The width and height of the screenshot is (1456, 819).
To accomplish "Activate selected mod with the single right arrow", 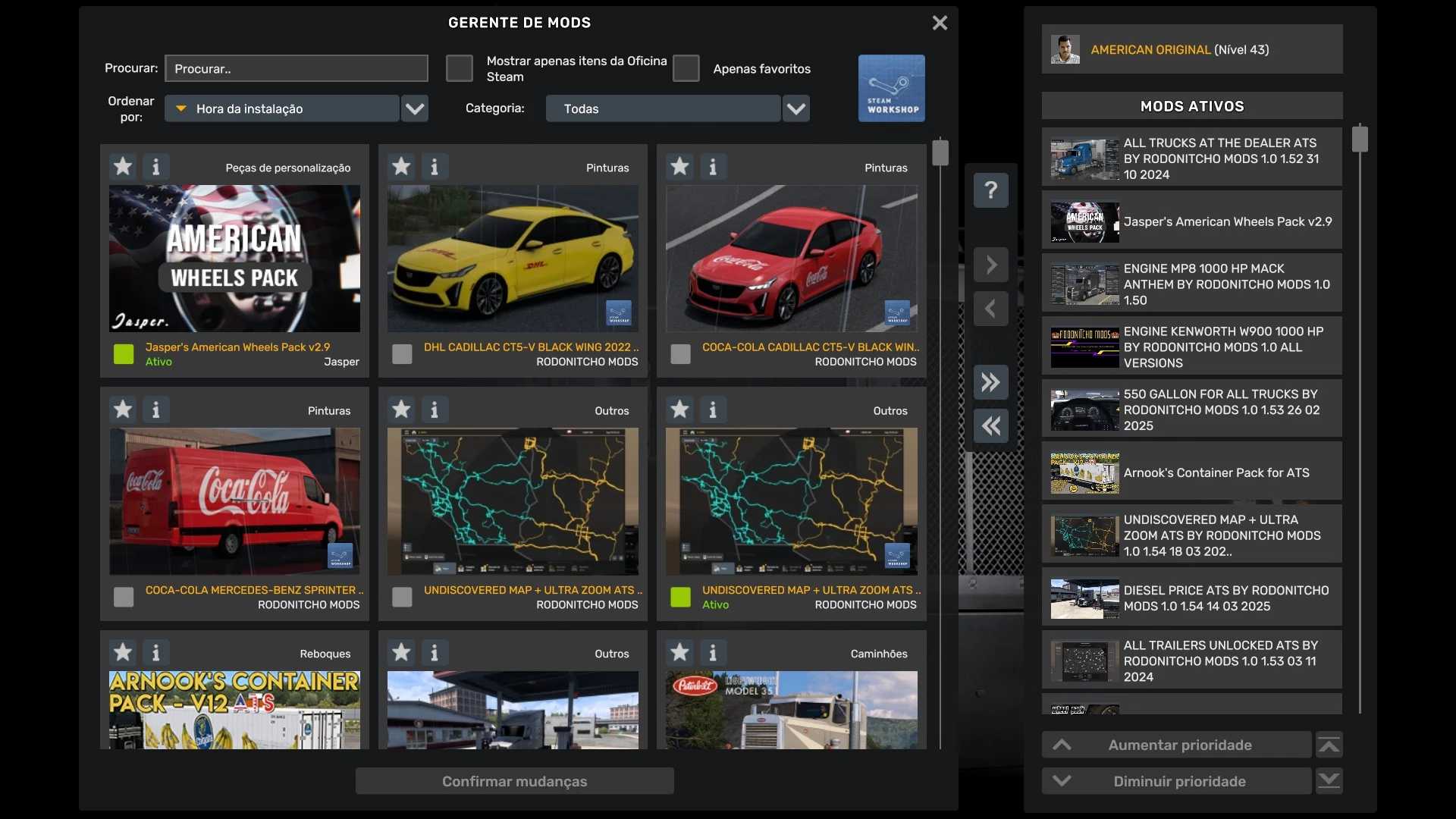I will click(x=990, y=265).
